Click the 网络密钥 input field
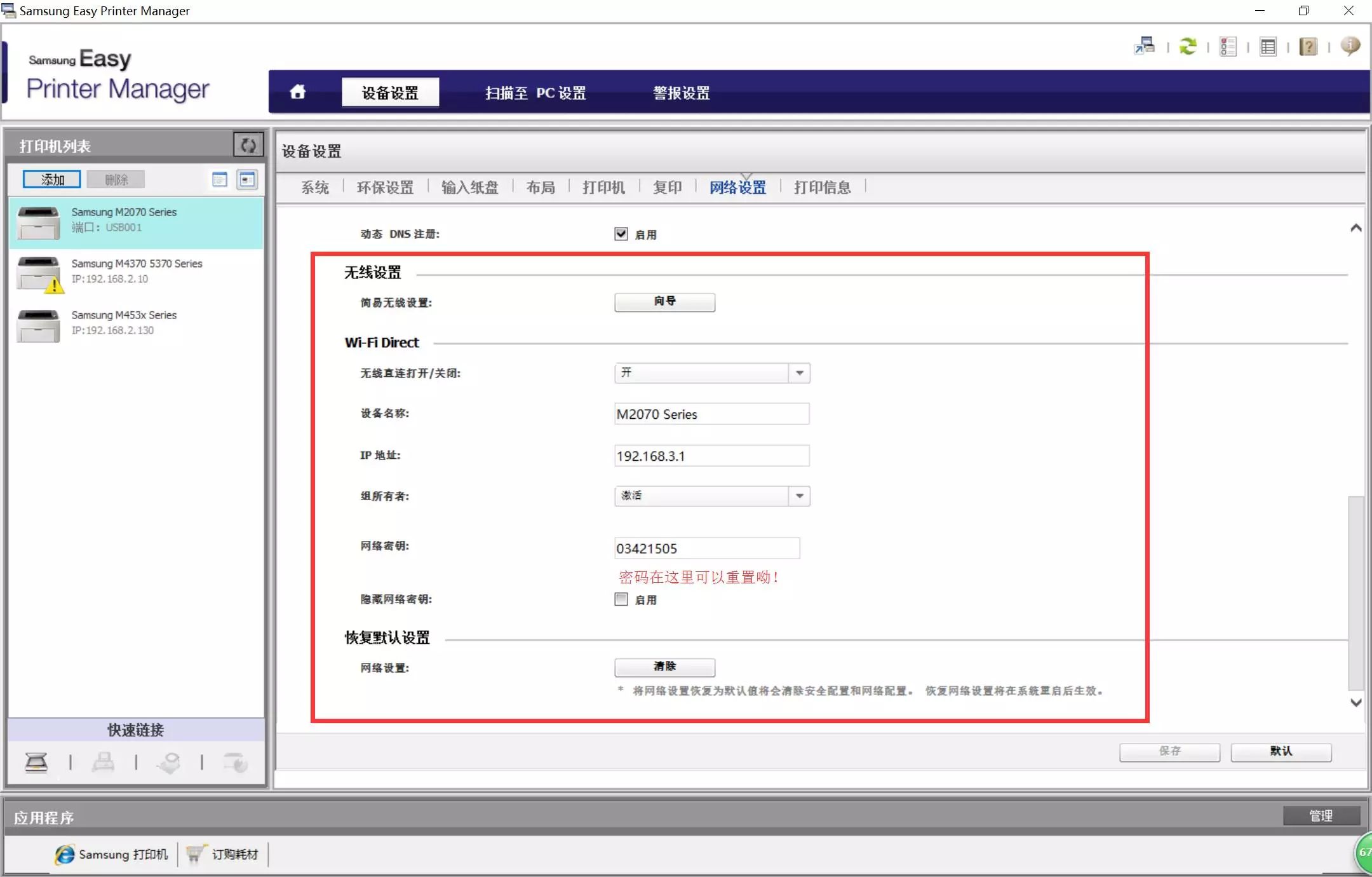 coord(706,548)
